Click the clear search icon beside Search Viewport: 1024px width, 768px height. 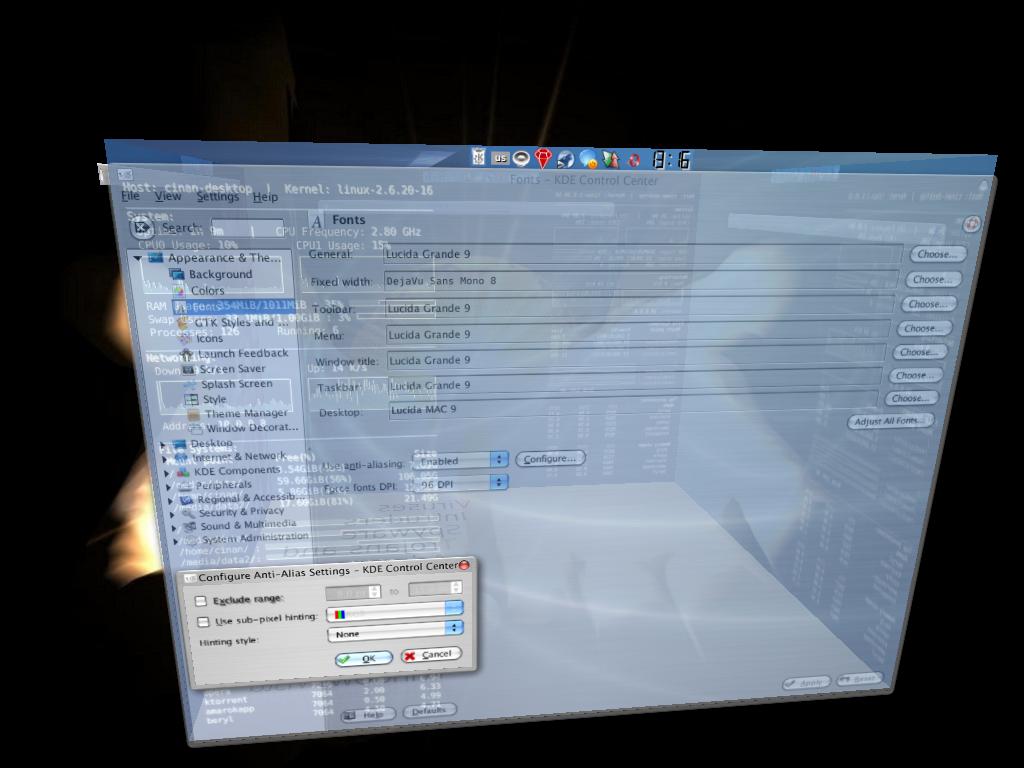point(142,228)
